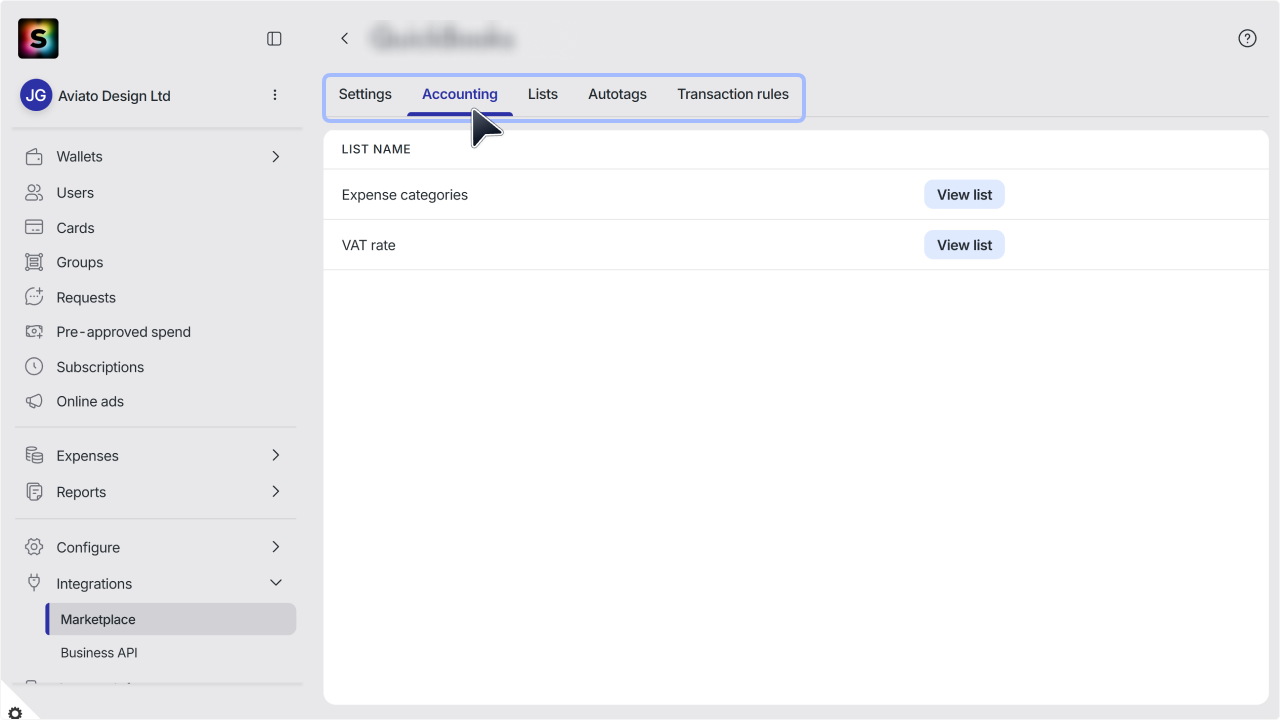Viewport: 1280px width, 720px height.
Task: Click the Online ads megaphone icon
Action: 34,401
